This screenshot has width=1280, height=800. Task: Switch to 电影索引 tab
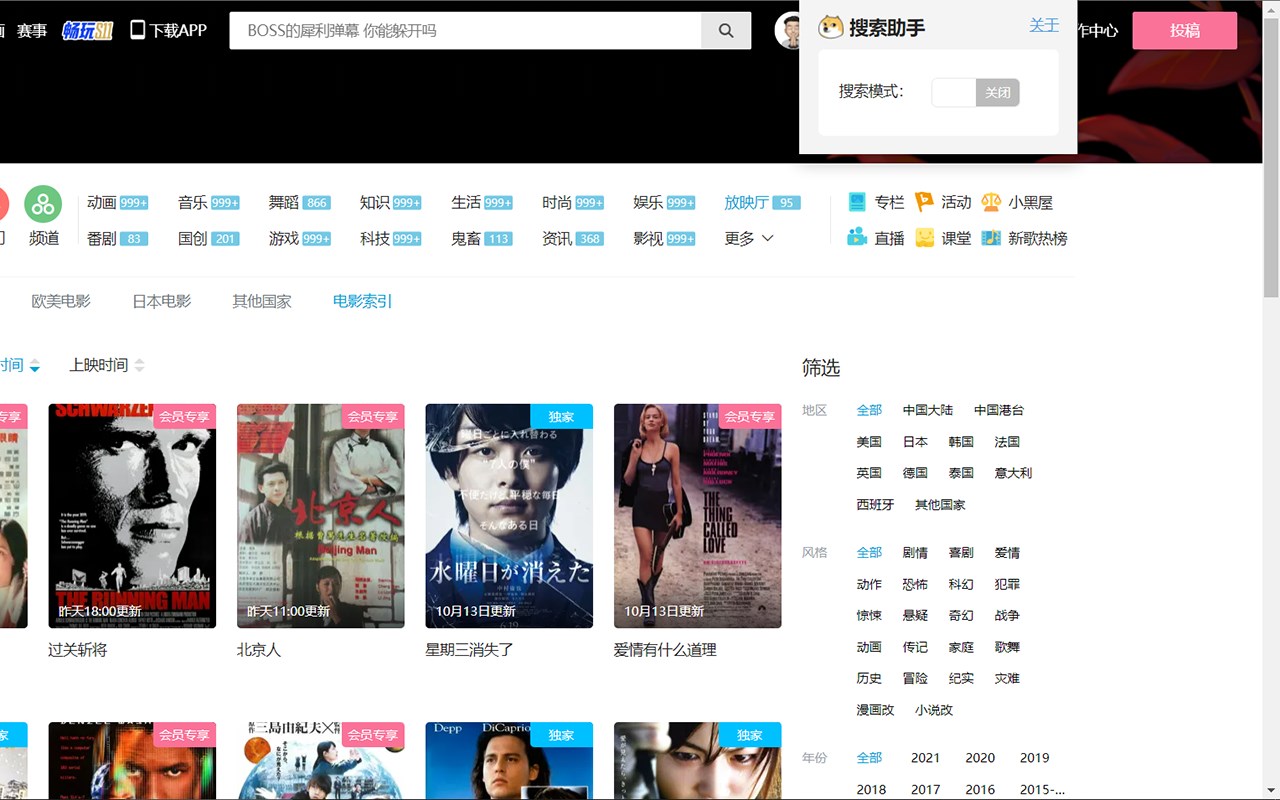coord(363,301)
